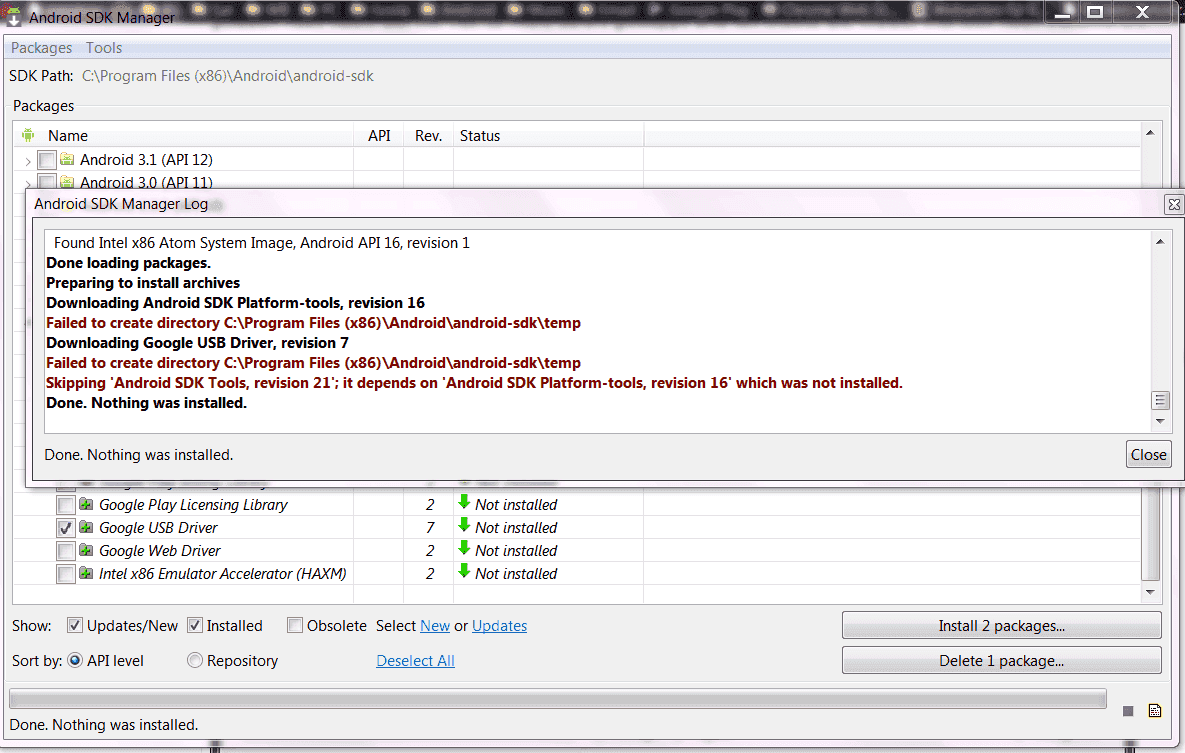This screenshot has height=753, width=1185.
Task: Click the Intel HAXM package icon
Action: [x=86, y=573]
